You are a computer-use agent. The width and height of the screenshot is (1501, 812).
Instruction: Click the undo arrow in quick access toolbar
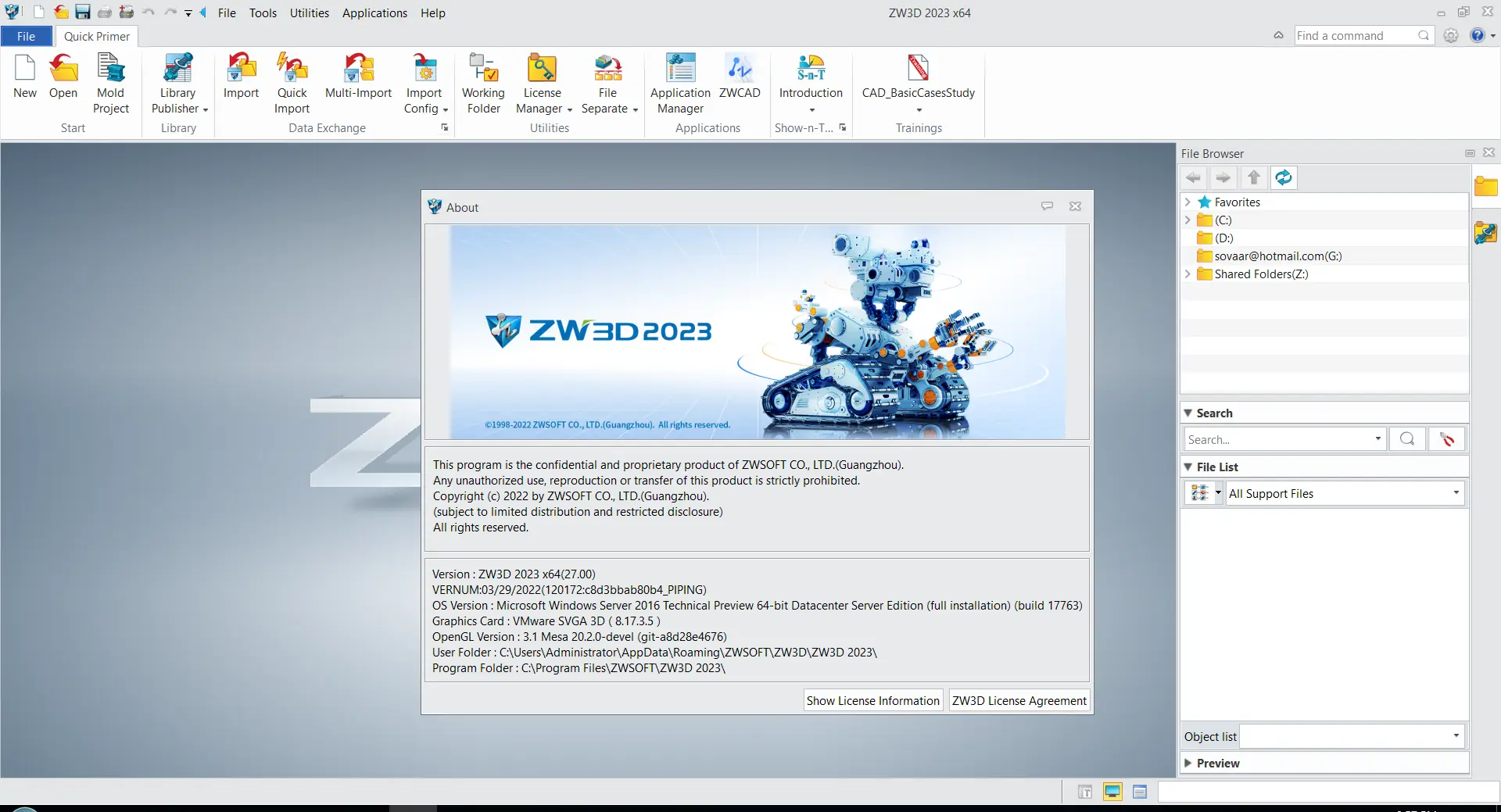coord(149,13)
